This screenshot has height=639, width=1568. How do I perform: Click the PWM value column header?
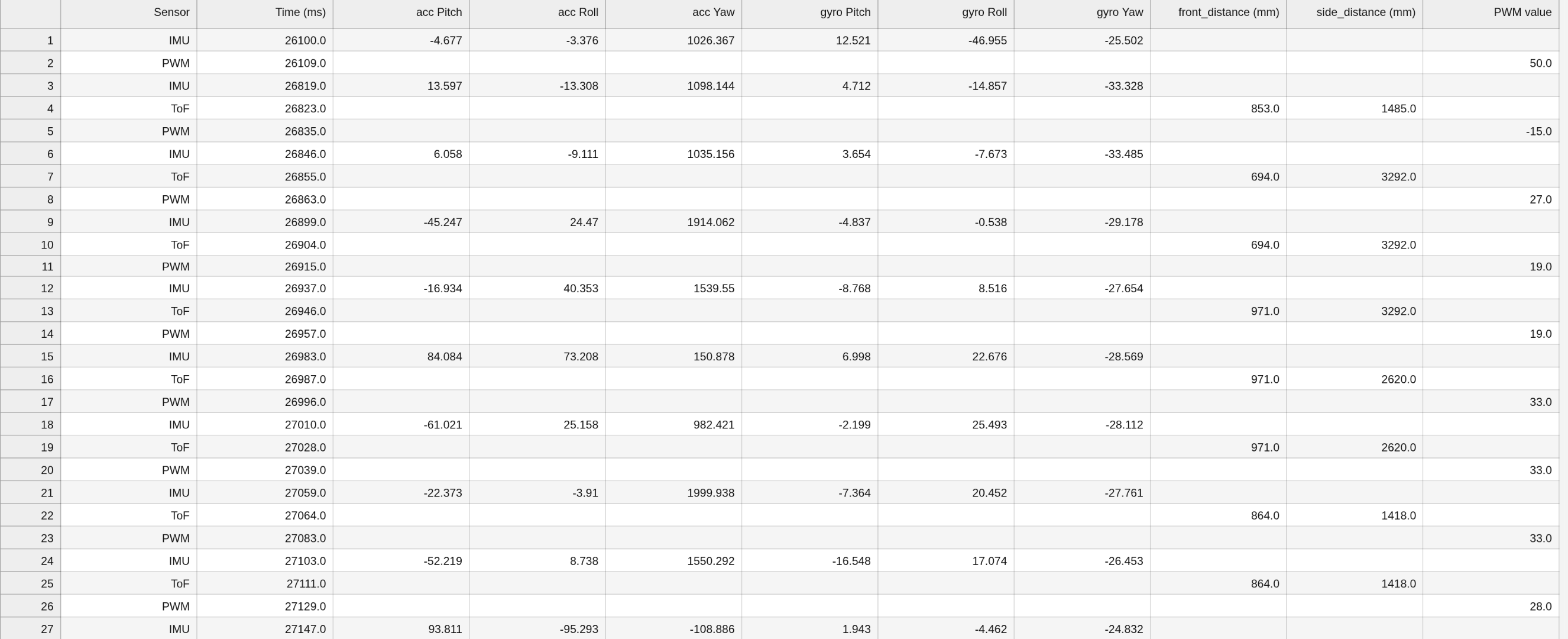pos(1490,13)
